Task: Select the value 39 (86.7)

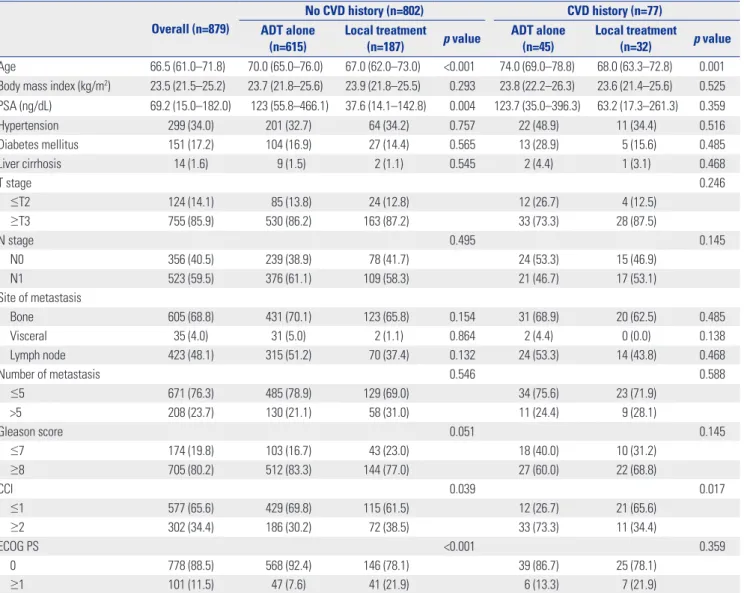Action: click(539, 565)
